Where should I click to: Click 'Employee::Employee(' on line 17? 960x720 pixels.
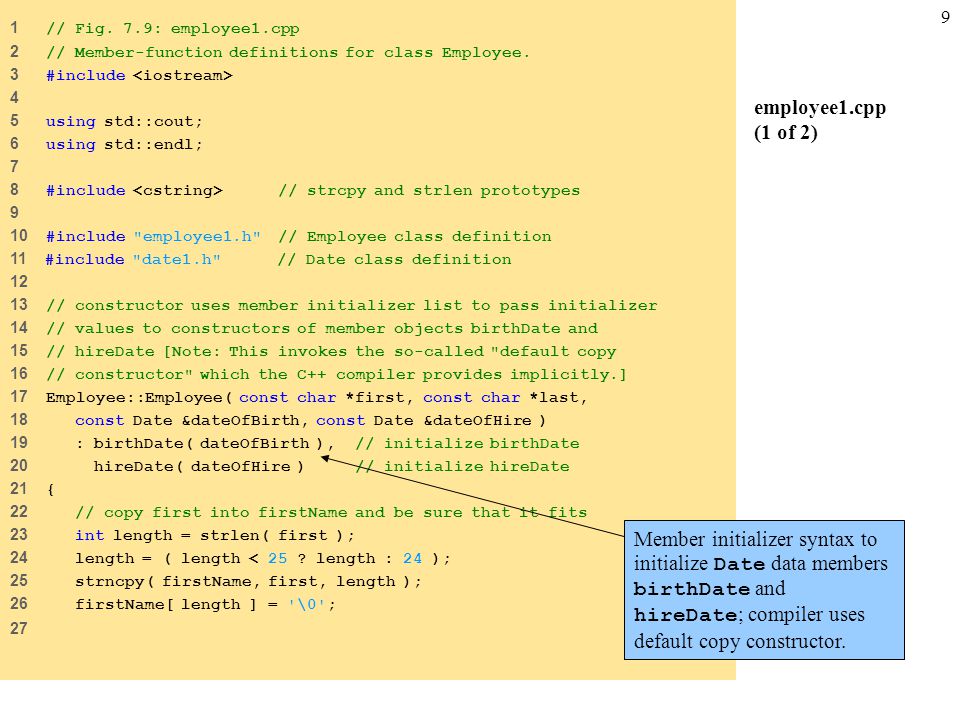click(x=139, y=397)
